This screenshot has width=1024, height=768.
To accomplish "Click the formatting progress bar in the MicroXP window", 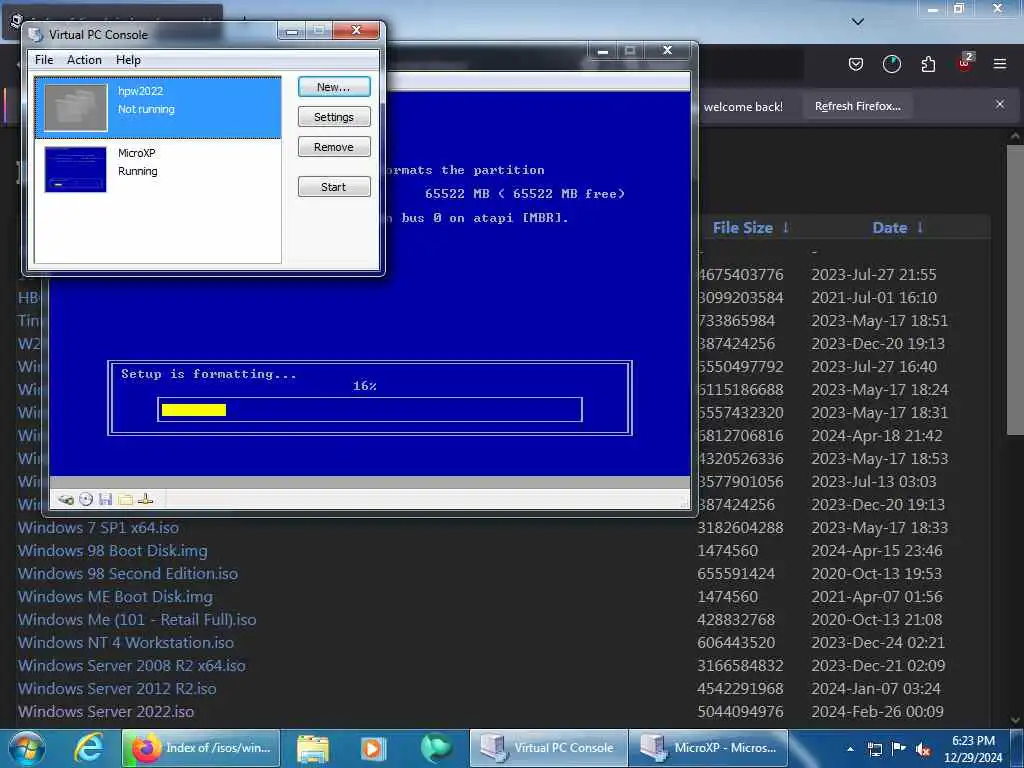I will tap(370, 409).
